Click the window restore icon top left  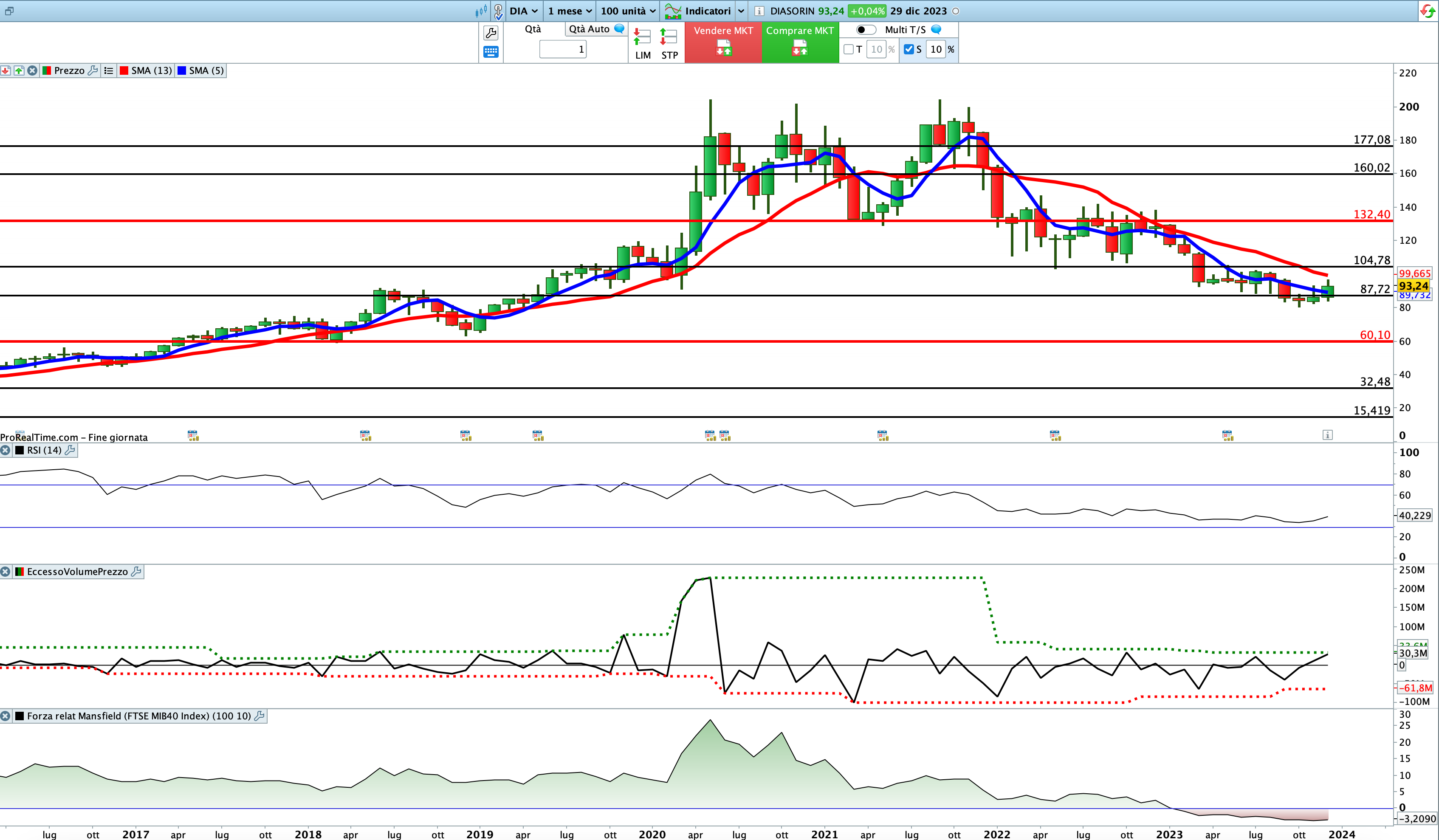point(9,11)
